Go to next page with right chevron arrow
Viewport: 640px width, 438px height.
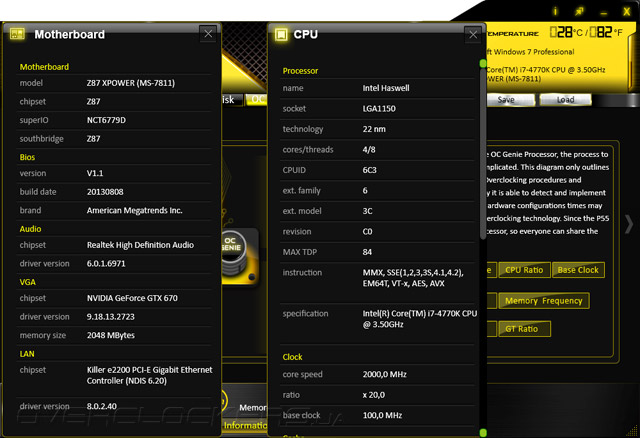click(x=629, y=225)
